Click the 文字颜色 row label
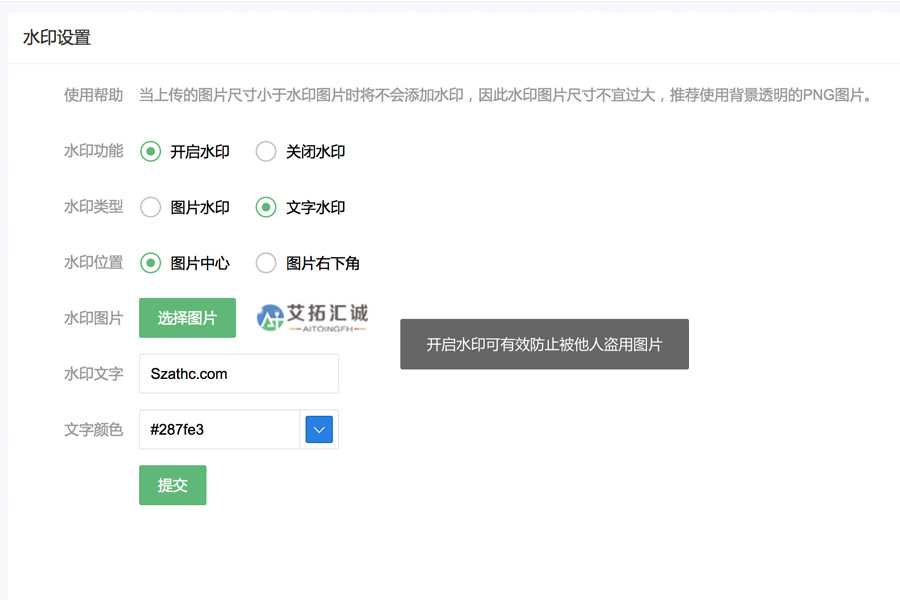The image size is (900, 600). click(x=92, y=429)
